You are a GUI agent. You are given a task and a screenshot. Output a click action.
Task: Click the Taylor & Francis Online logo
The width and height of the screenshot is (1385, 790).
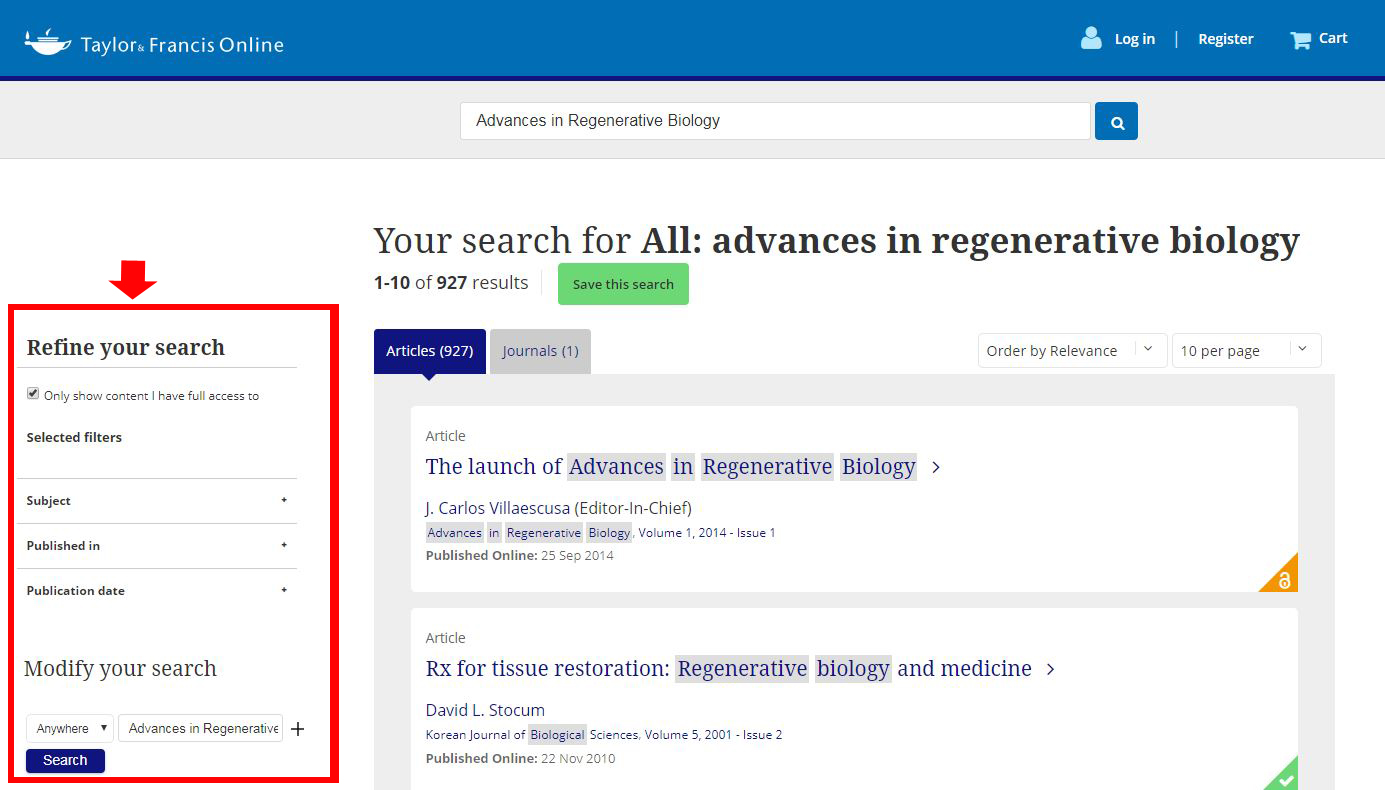(154, 43)
